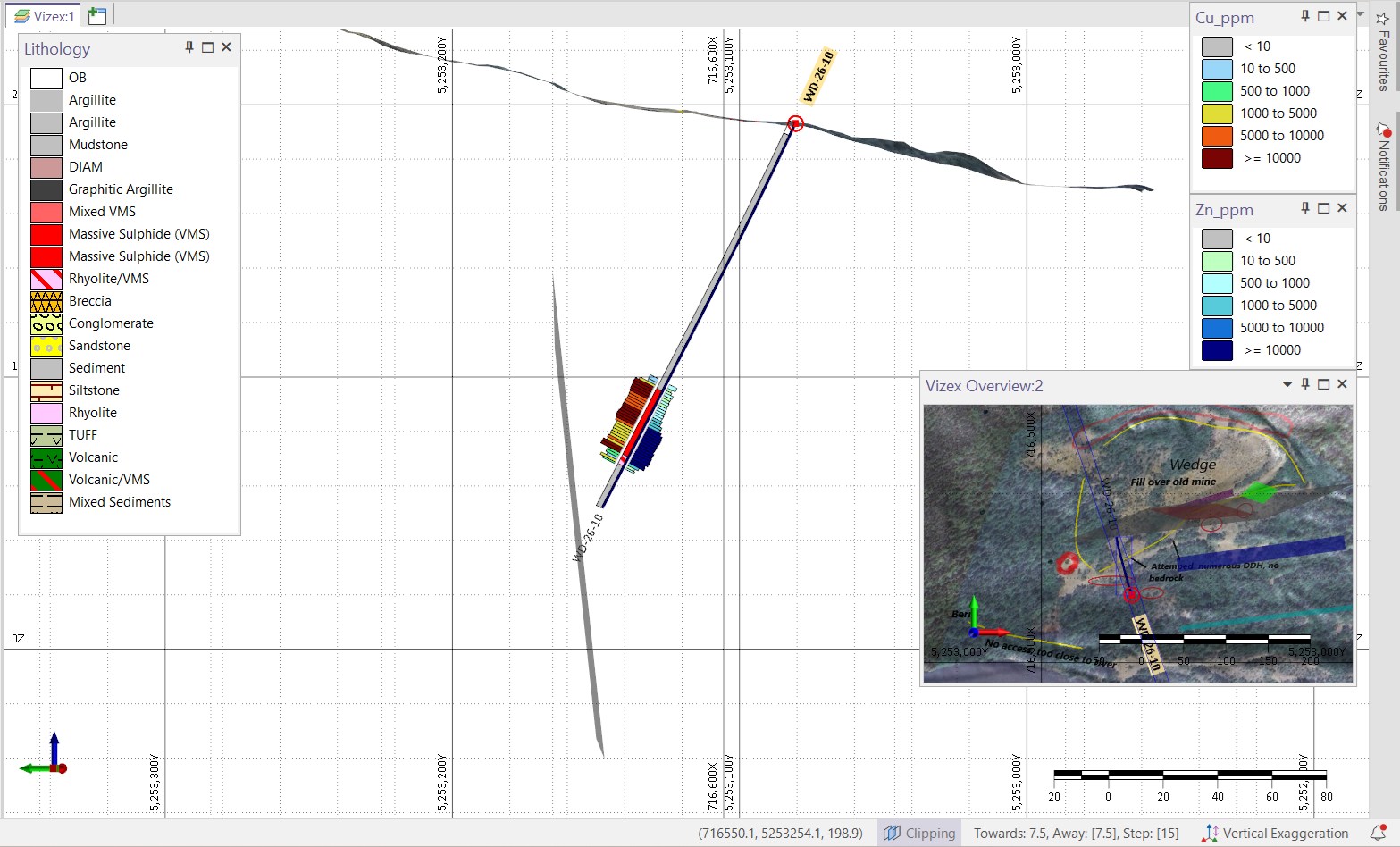Click the scale bar in main Vizex view
Viewport: 1400px width, 847px height.
1190,775
